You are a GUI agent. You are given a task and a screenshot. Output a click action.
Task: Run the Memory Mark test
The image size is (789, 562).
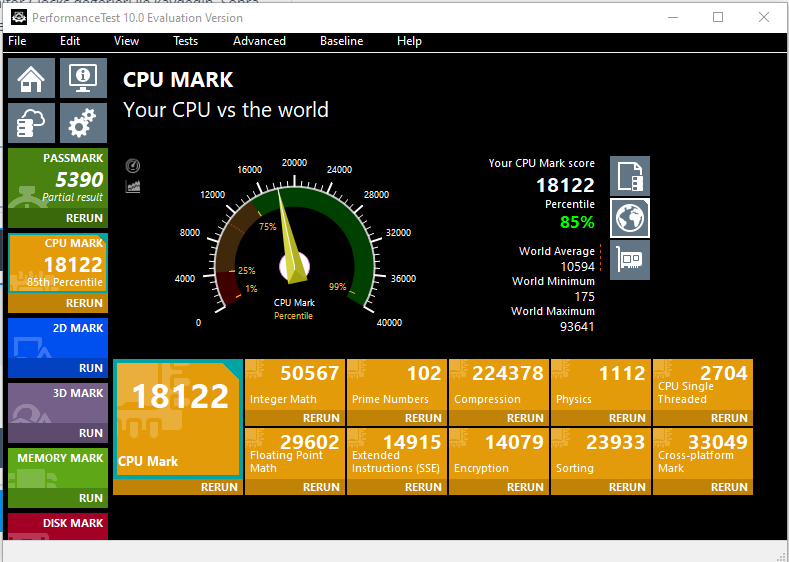pyautogui.click(x=91, y=498)
